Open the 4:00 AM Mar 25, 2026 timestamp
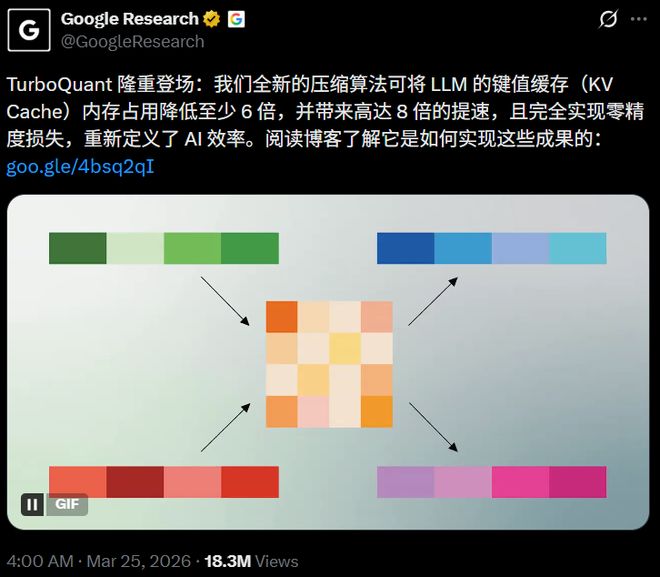Viewport: 660px width, 577px height. (95, 561)
